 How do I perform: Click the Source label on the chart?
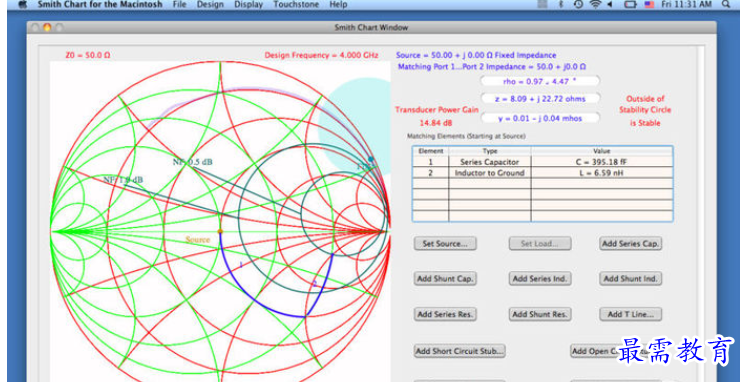pyautogui.click(x=198, y=240)
